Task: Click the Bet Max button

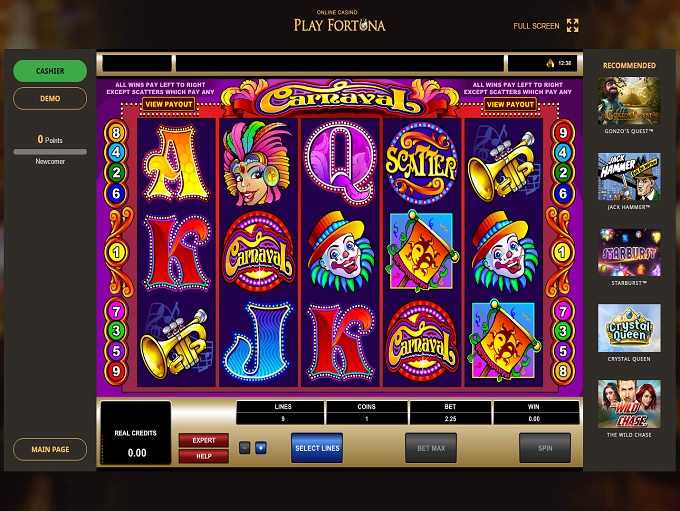Action: [x=431, y=448]
